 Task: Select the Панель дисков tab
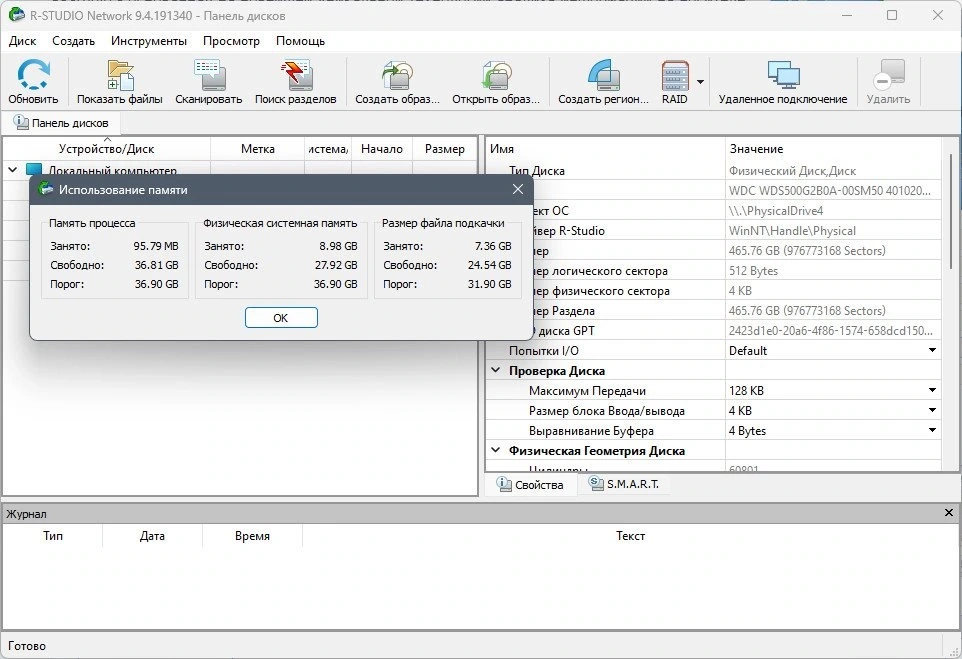coord(61,123)
